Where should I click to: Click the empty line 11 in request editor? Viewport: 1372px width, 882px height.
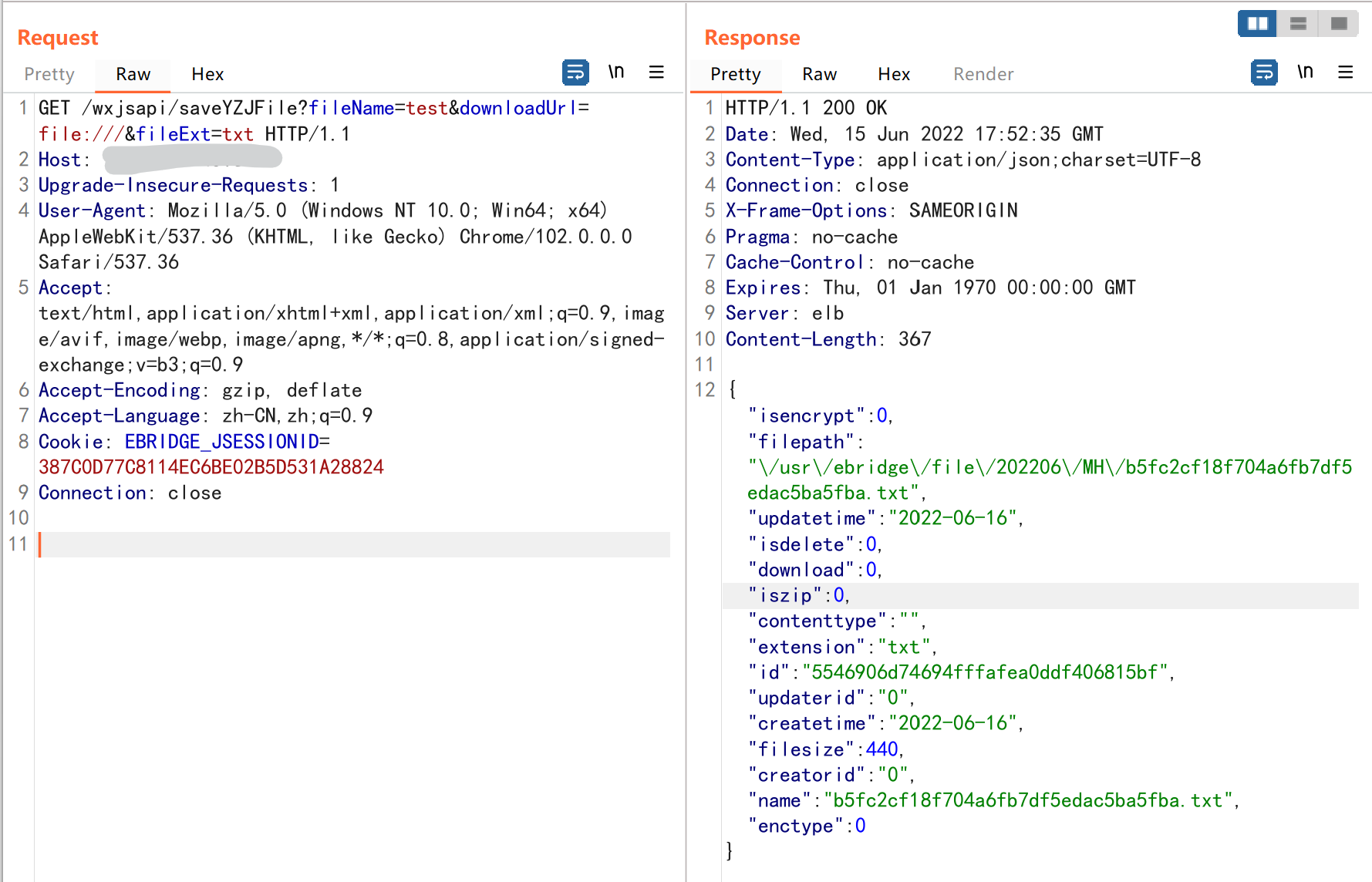(x=353, y=544)
